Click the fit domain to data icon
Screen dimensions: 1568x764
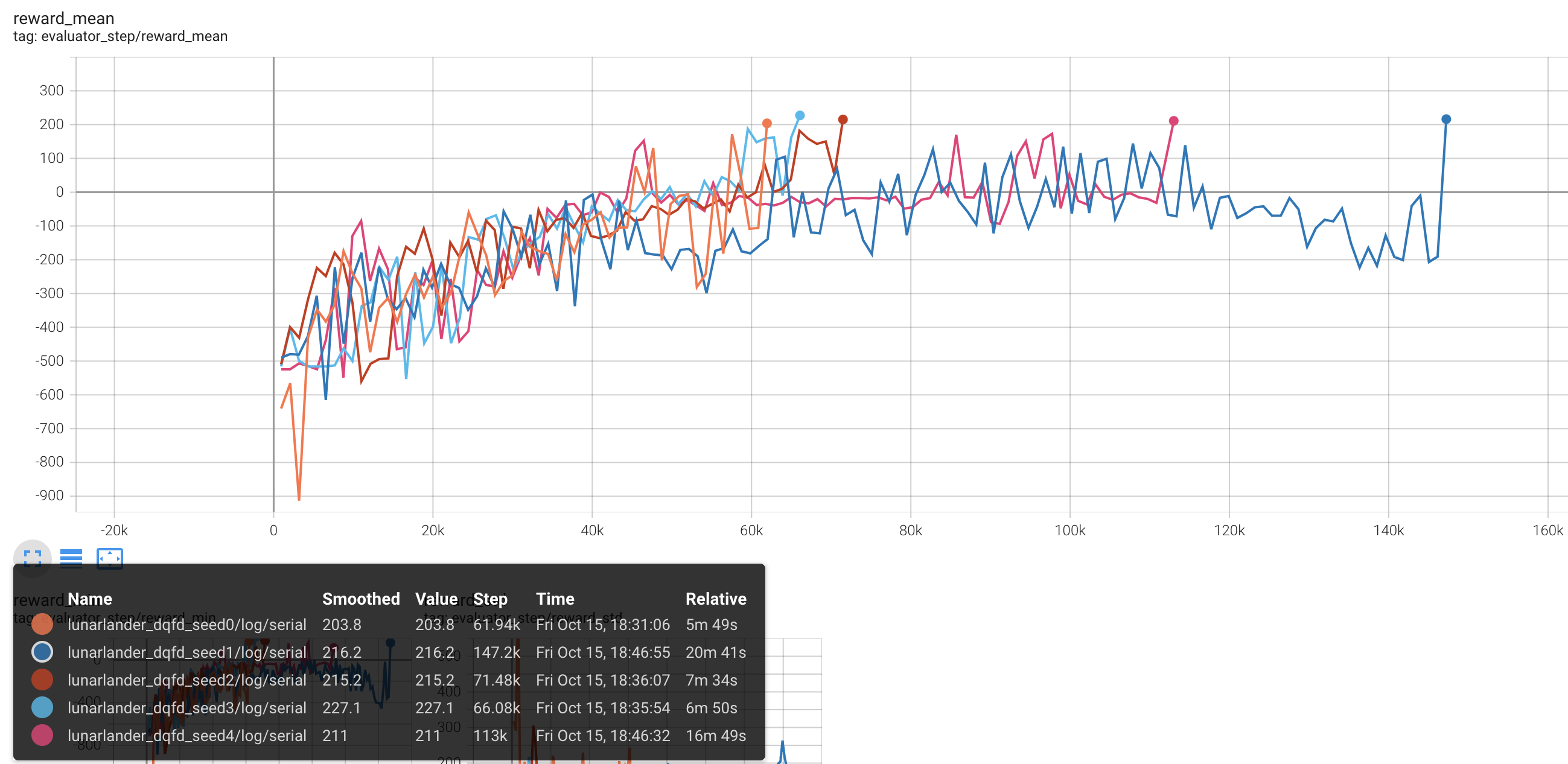[x=110, y=558]
